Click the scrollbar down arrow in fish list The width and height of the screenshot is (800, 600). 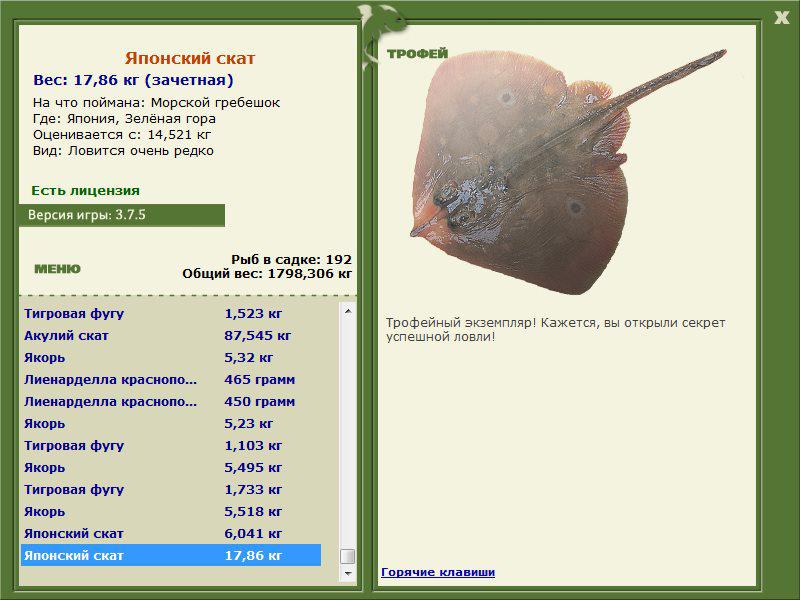point(348,573)
